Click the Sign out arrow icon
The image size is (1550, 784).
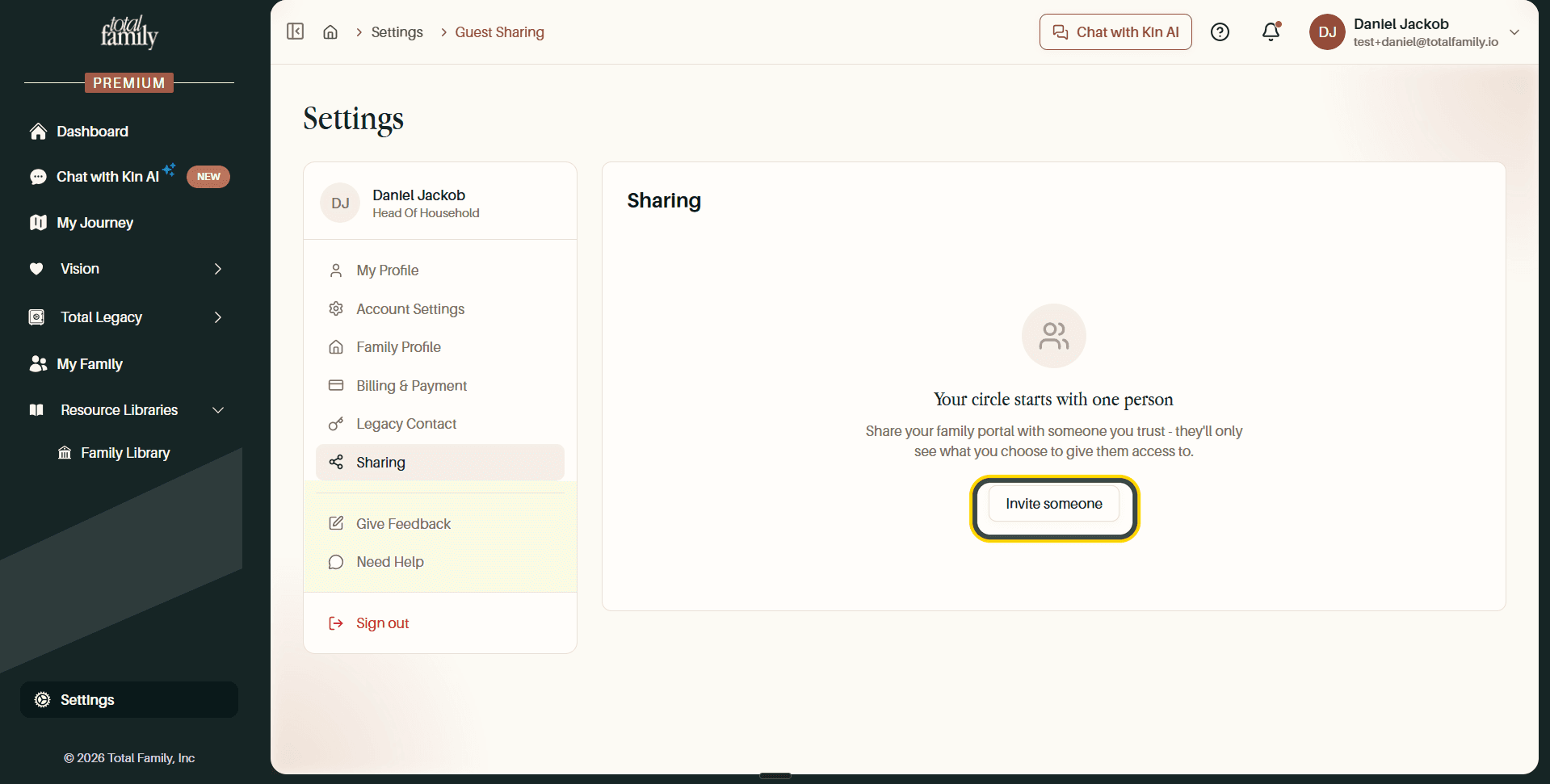click(x=336, y=623)
